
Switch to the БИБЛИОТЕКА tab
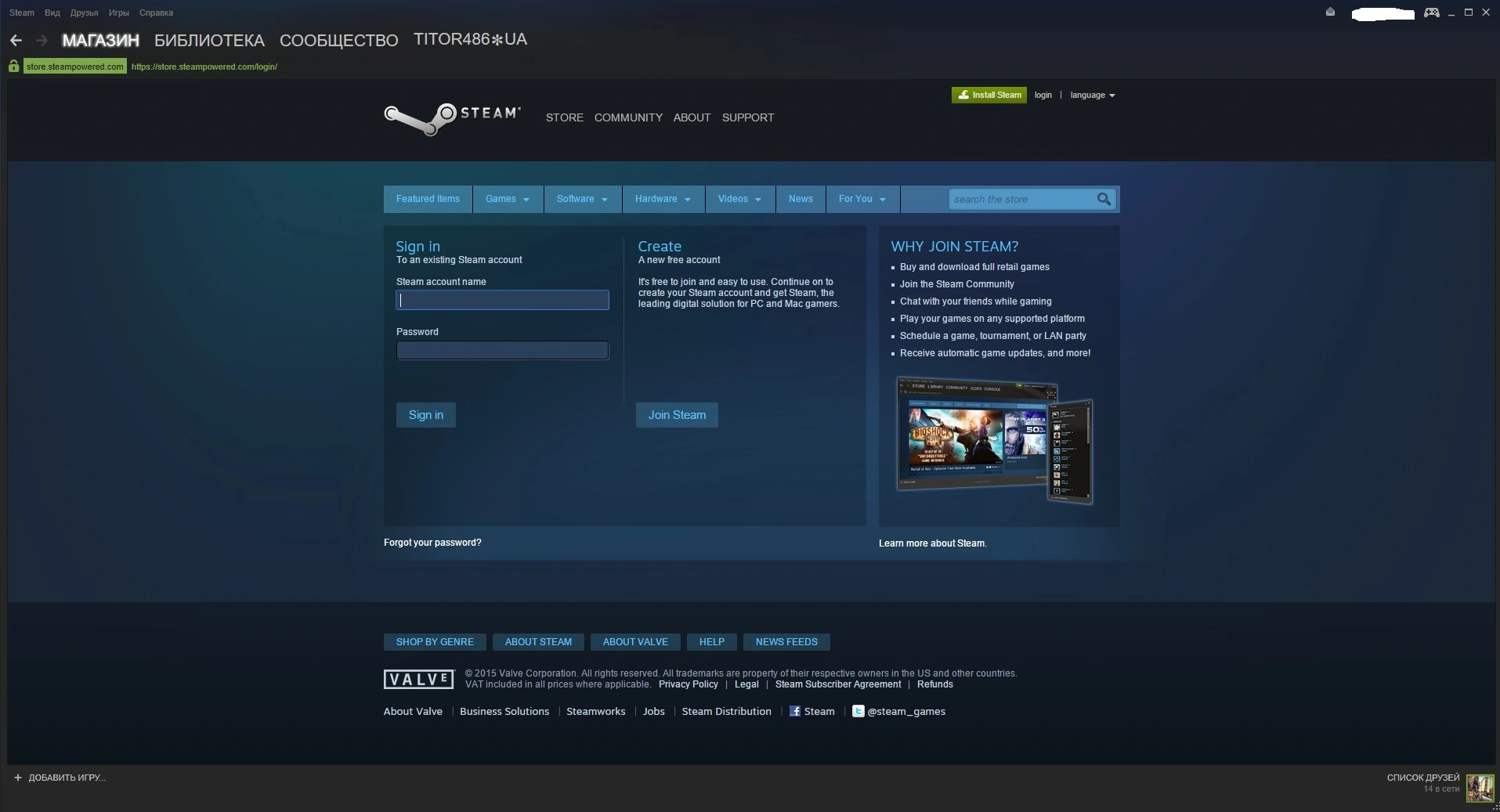(209, 40)
